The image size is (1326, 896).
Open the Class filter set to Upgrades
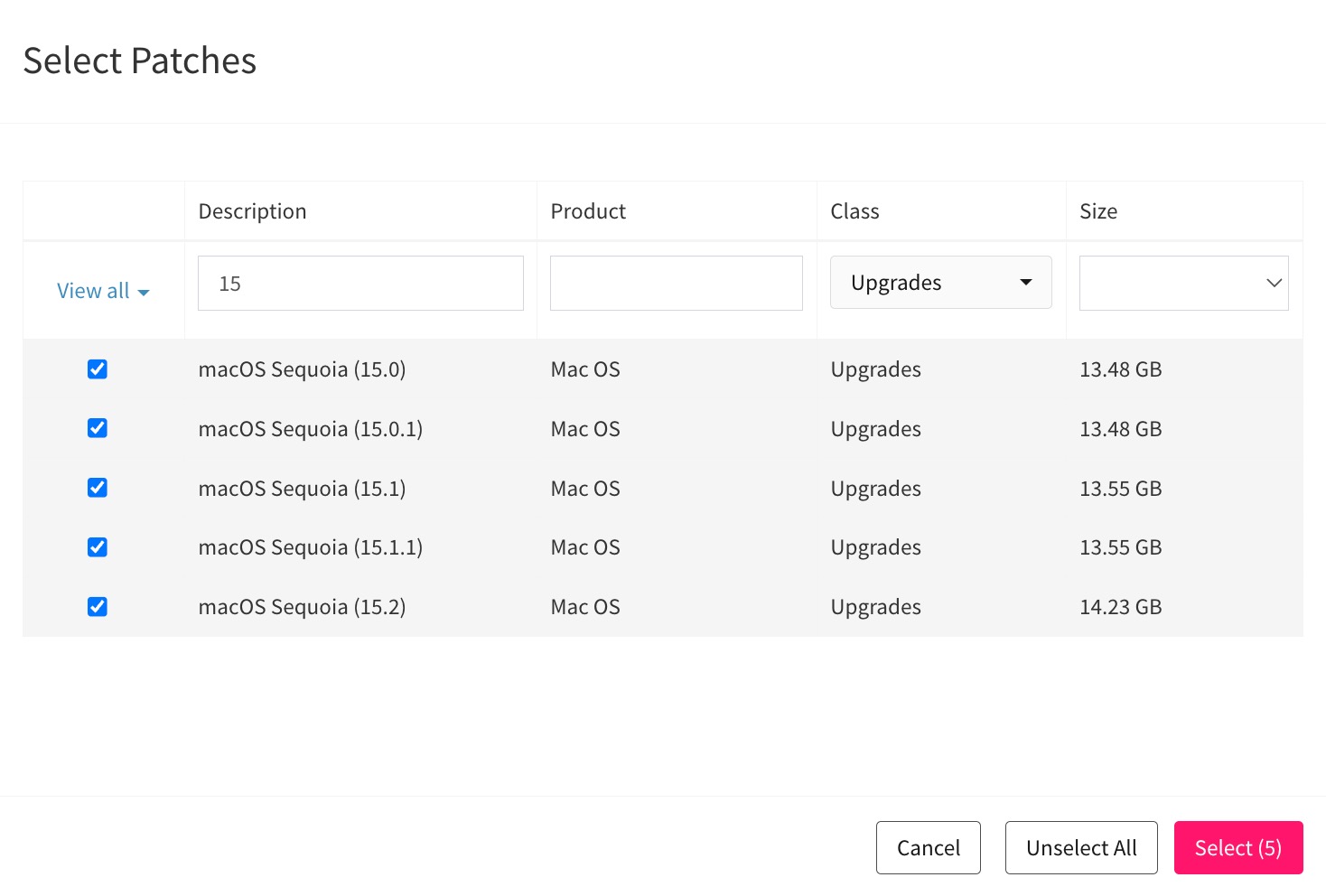coord(940,283)
